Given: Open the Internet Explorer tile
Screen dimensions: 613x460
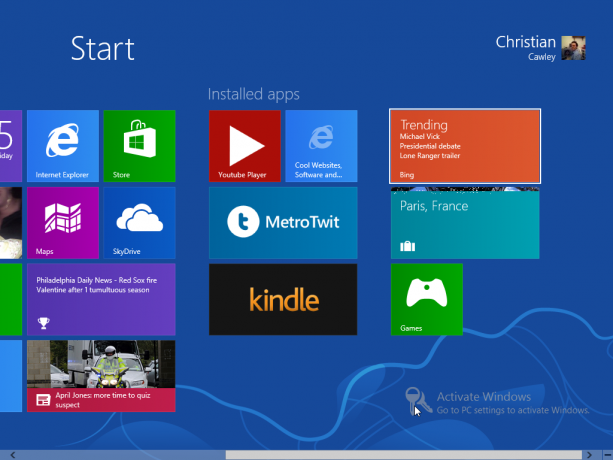Looking at the screenshot, I should [x=63, y=146].
